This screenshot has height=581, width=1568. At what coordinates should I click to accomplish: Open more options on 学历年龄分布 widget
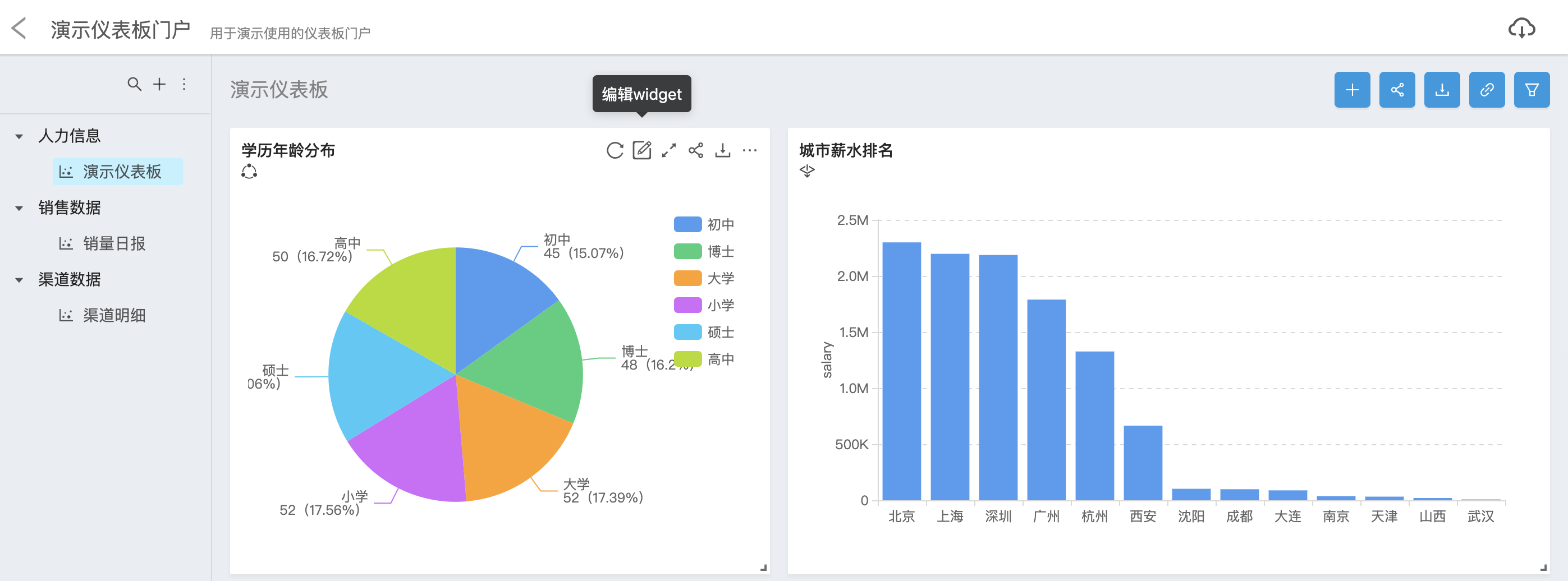pyautogui.click(x=749, y=150)
